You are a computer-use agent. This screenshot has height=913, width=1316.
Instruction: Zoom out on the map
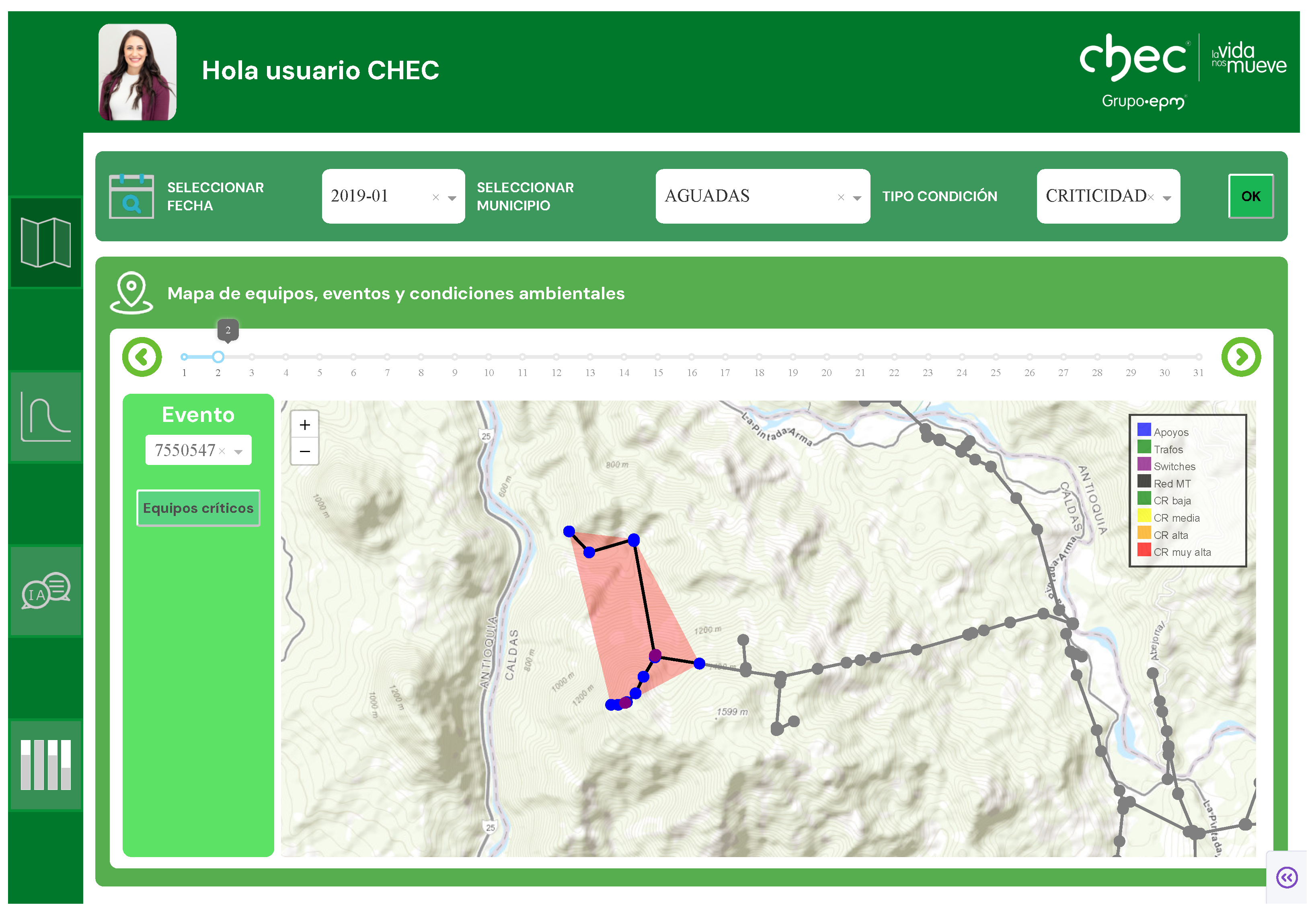(x=305, y=451)
